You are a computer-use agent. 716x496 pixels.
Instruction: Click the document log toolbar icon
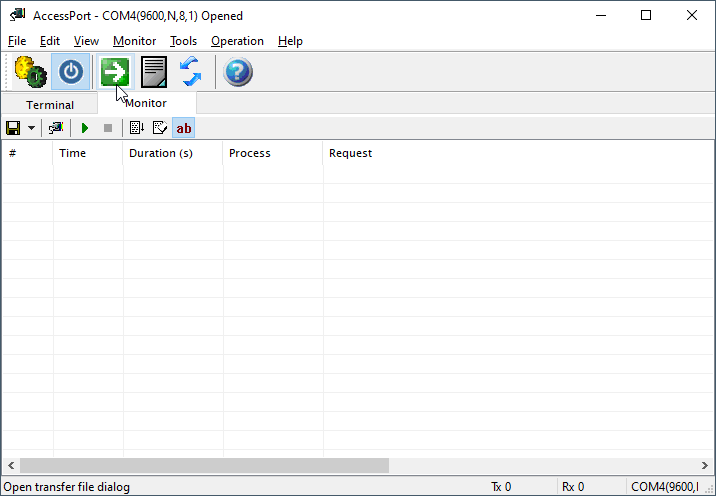point(154,72)
